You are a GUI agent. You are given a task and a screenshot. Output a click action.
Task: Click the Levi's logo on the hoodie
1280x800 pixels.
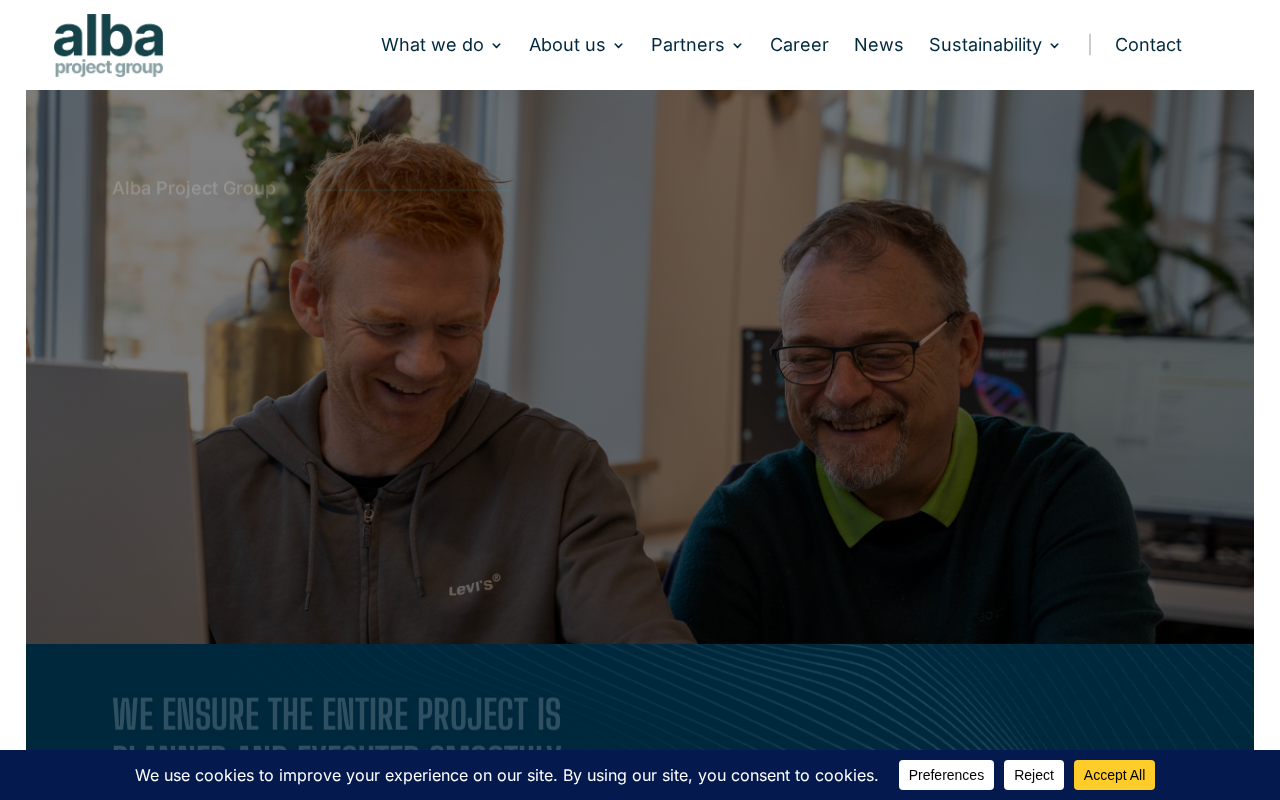tap(474, 585)
